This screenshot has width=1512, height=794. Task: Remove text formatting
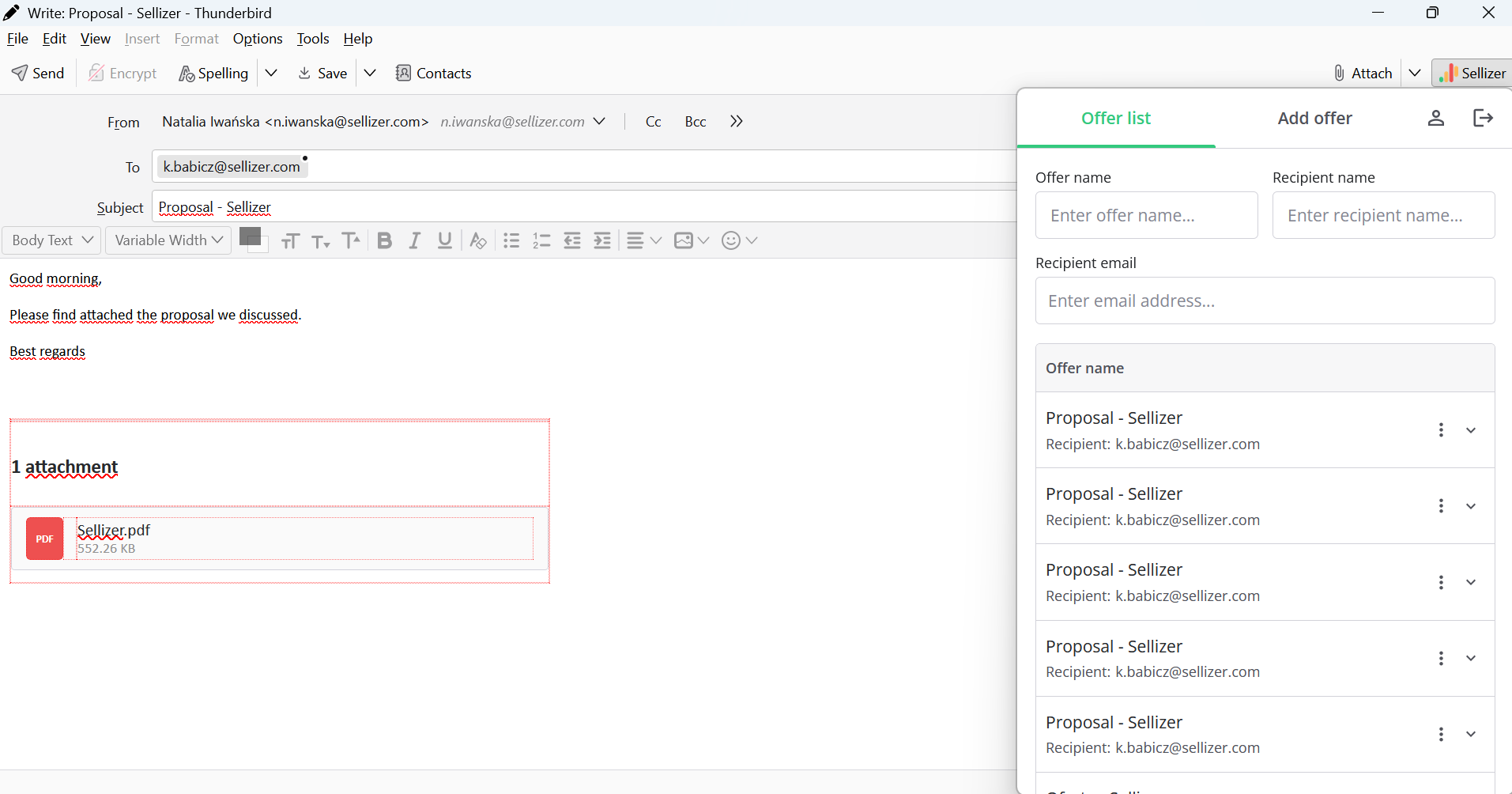[478, 240]
